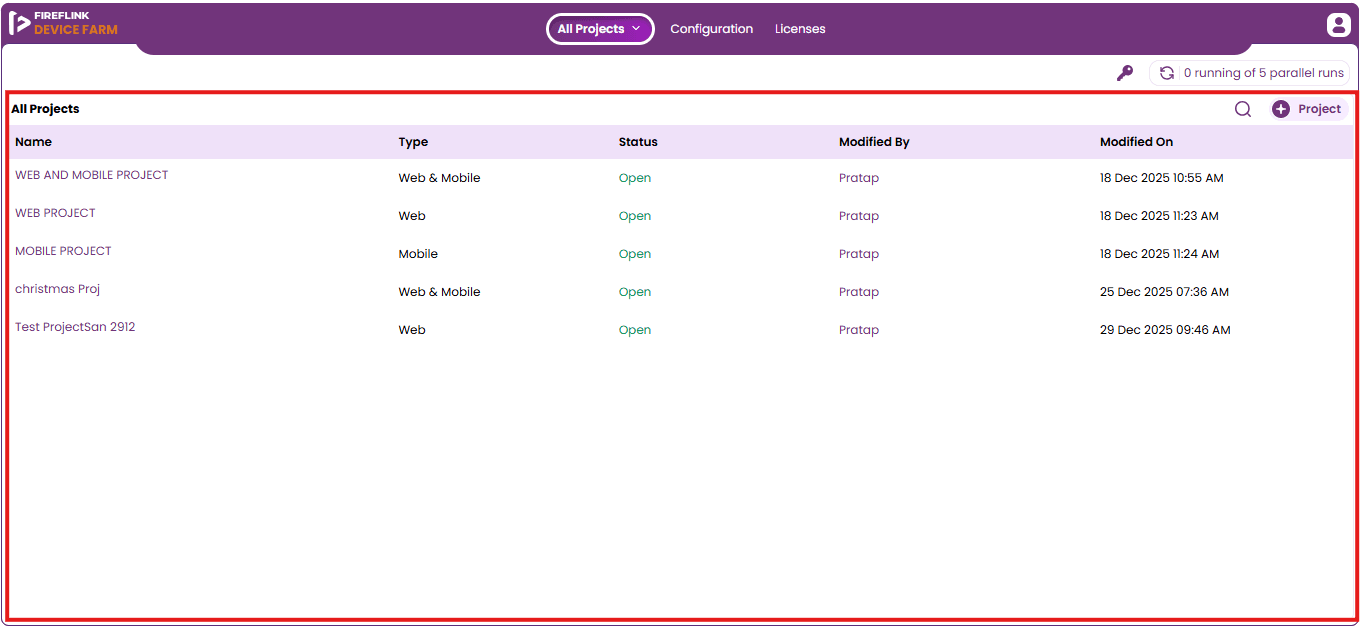The width and height of the screenshot is (1362, 628).
Task: Click Type 'Web & Mobile' in christmas Proj row
Action: click(439, 292)
